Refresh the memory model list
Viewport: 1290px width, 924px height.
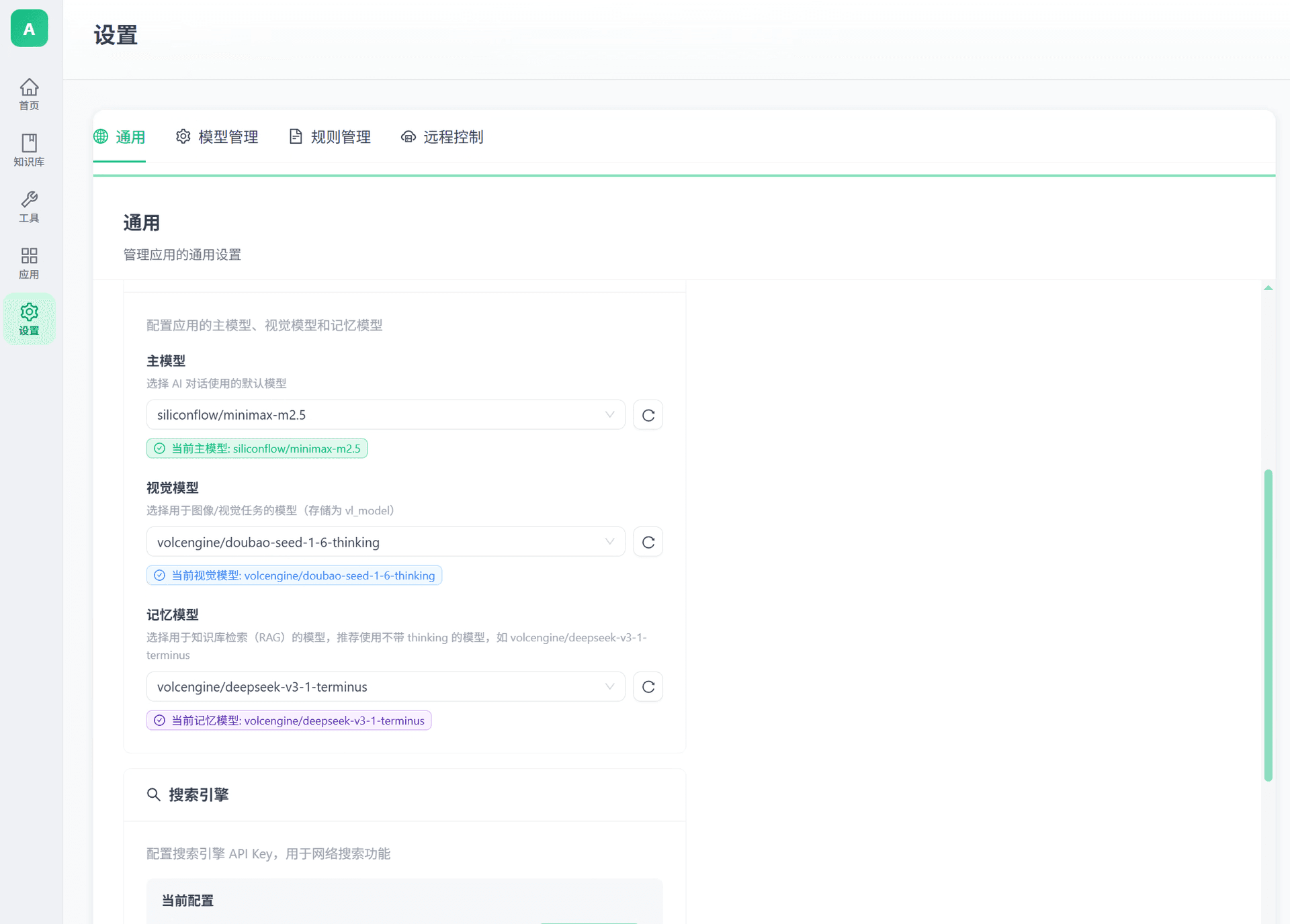point(648,686)
